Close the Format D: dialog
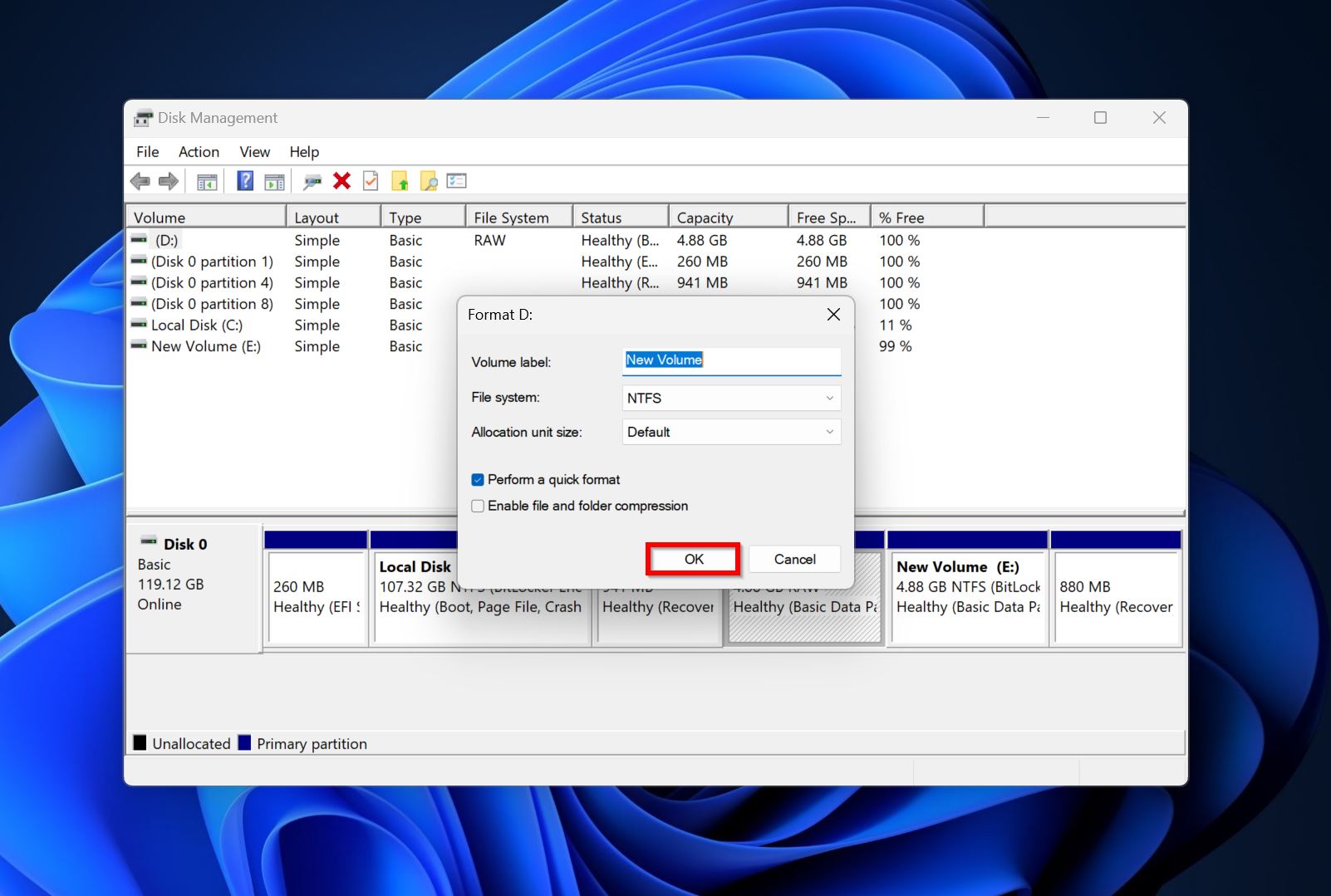The image size is (1331, 896). 833,315
